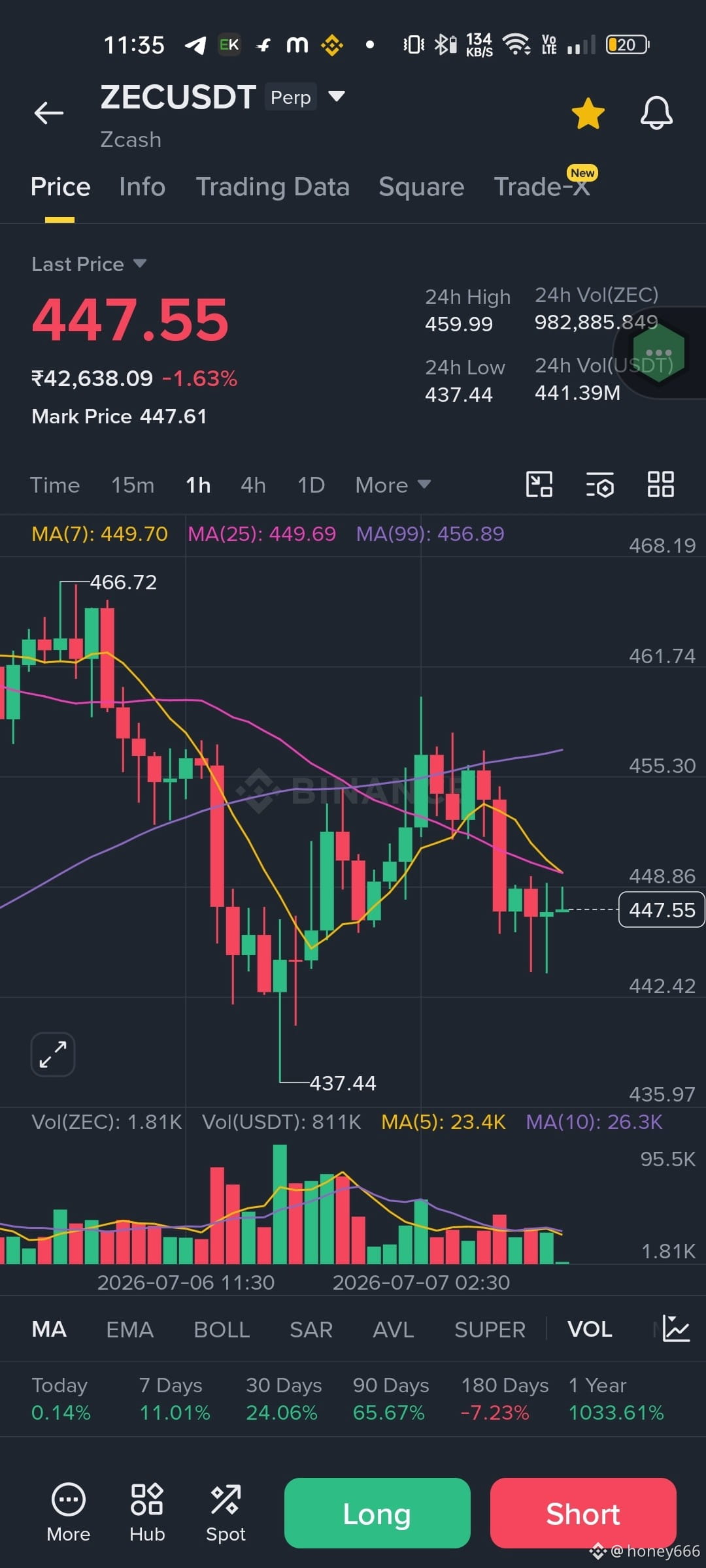Viewport: 706px width, 1568px height.
Task: Toggle the VOL sub-indicator
Action: tap(590, 1330)
